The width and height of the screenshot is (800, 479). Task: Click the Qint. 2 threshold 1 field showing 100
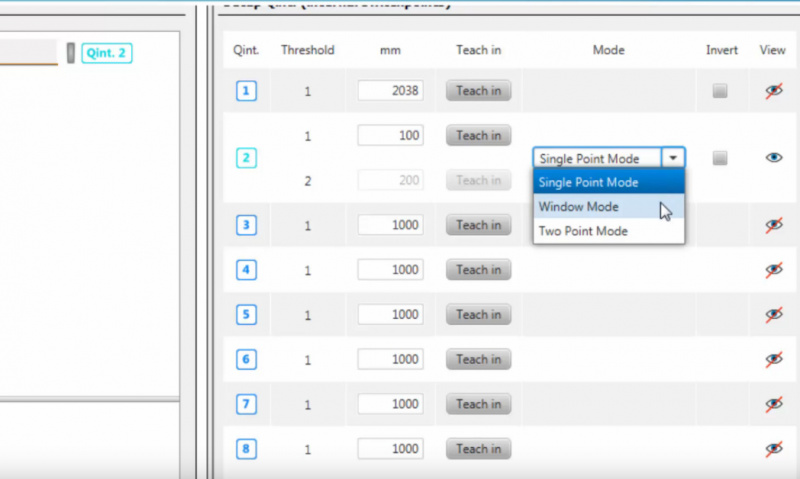click(x=390, y=135)
